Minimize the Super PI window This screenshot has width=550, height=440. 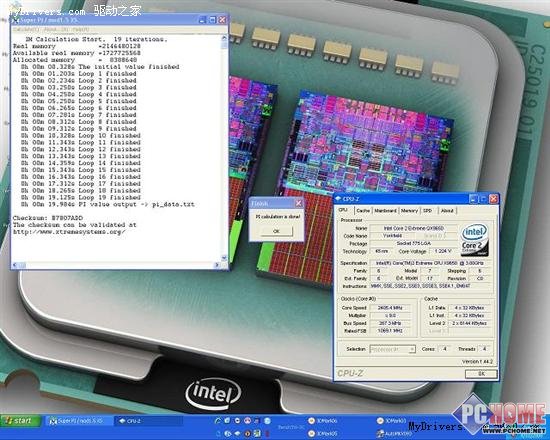click(202, 20)
